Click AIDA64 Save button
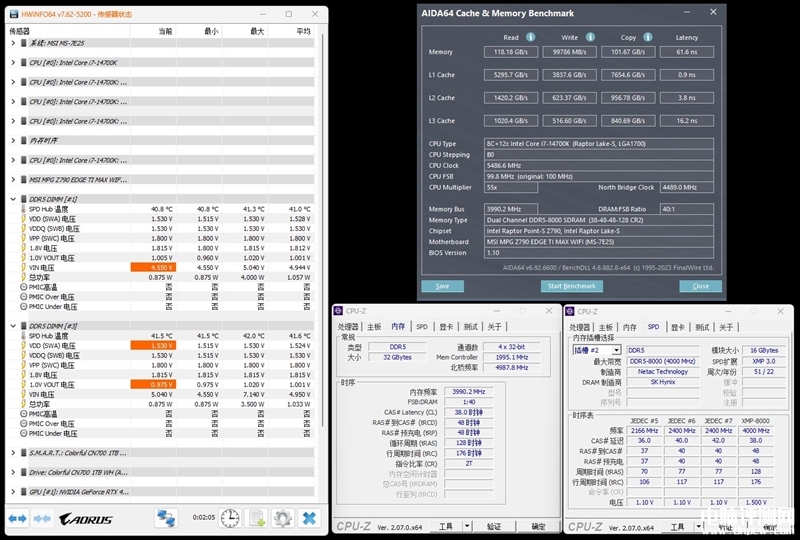This screenshot has height=540, width=800. [x=442, y=286]
